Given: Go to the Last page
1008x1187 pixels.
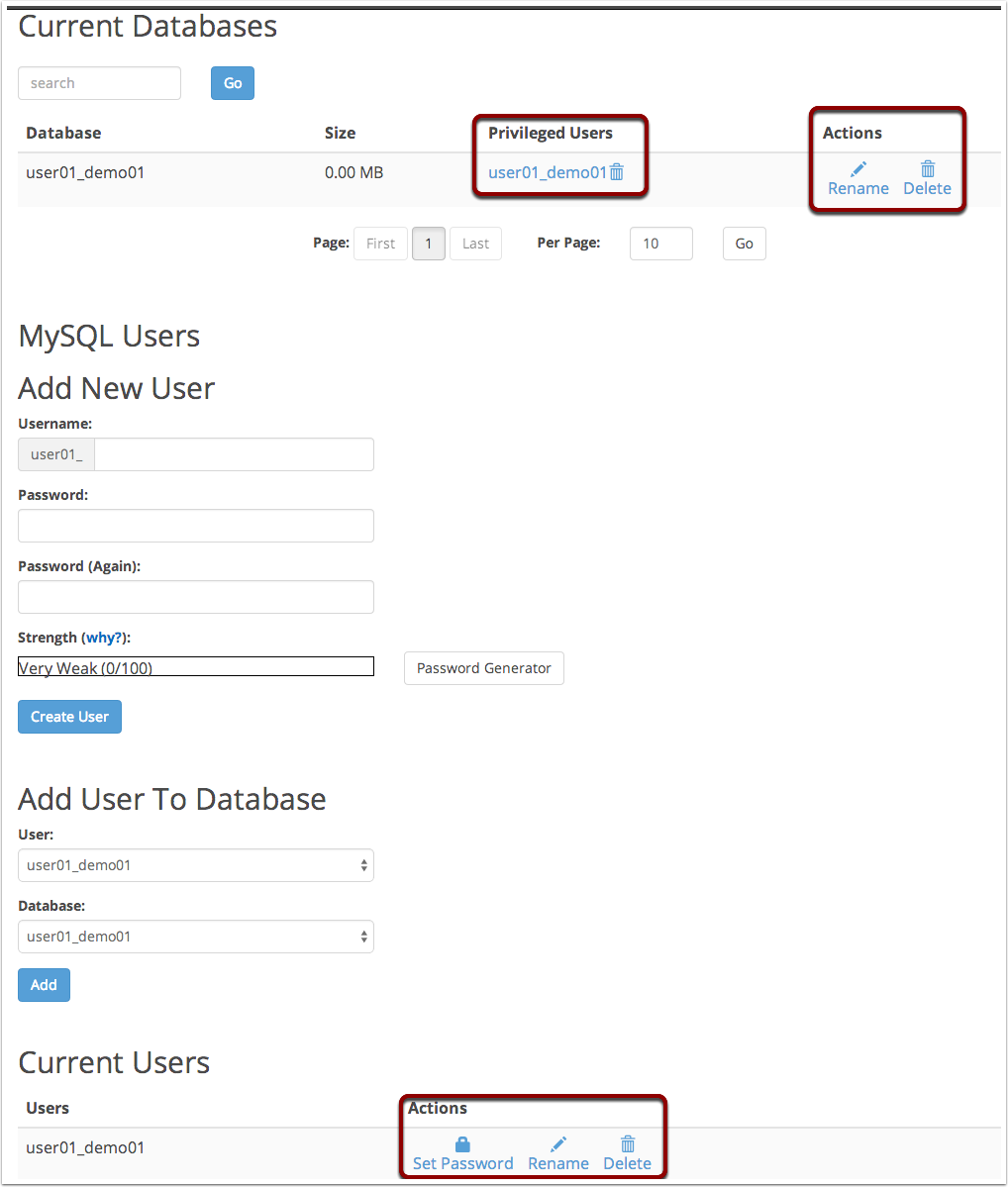Looking at the screenshot, I should click(475, 244).
